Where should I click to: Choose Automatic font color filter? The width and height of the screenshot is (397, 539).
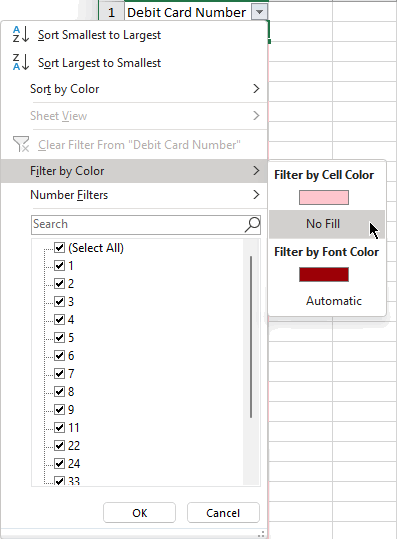[334, 301]
